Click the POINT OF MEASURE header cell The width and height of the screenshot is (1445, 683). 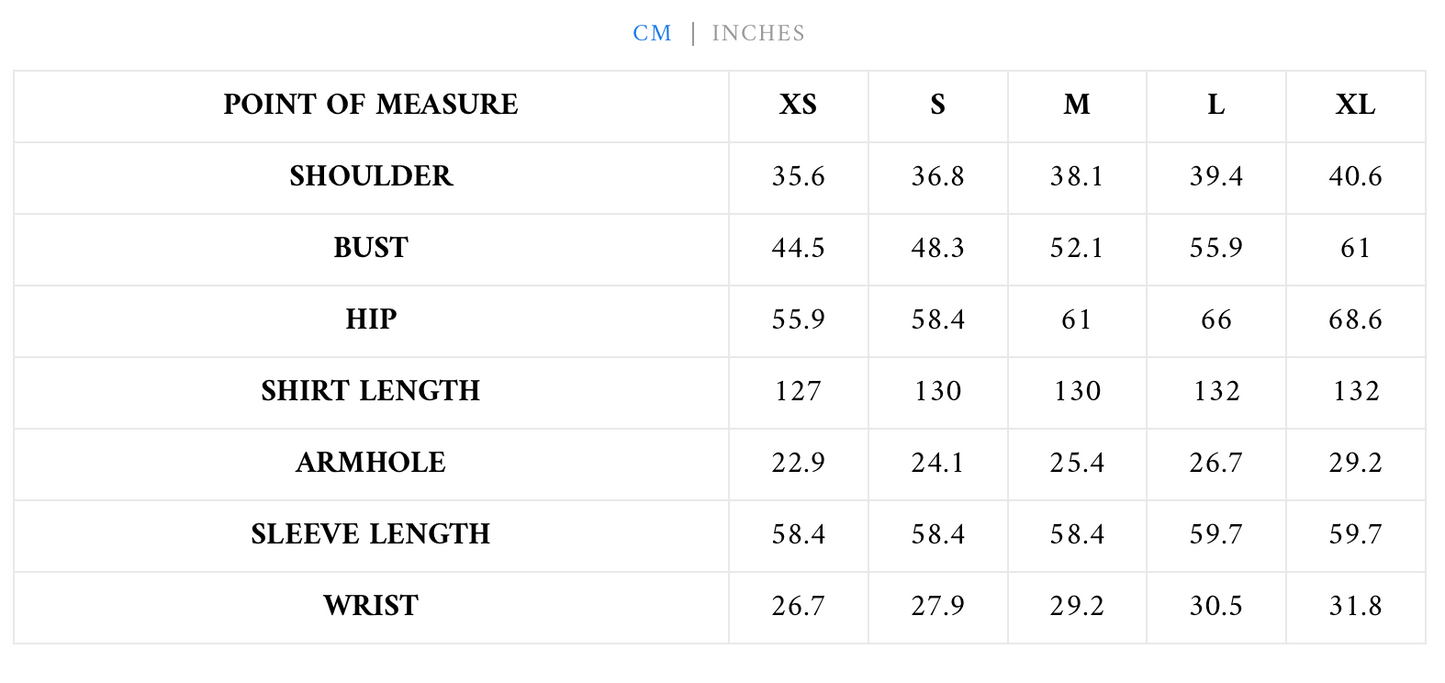pyautogui.click(x=371, y=105)
